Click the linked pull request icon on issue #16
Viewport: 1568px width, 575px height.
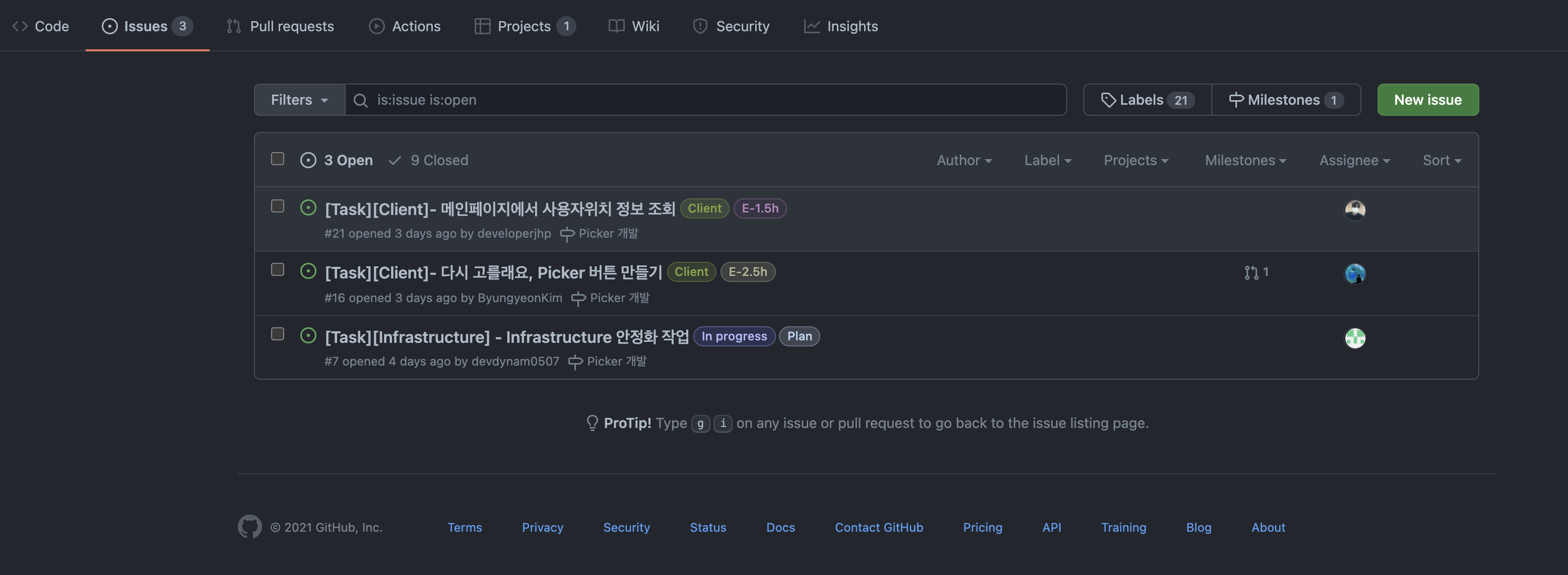[x=1251, y=272]
